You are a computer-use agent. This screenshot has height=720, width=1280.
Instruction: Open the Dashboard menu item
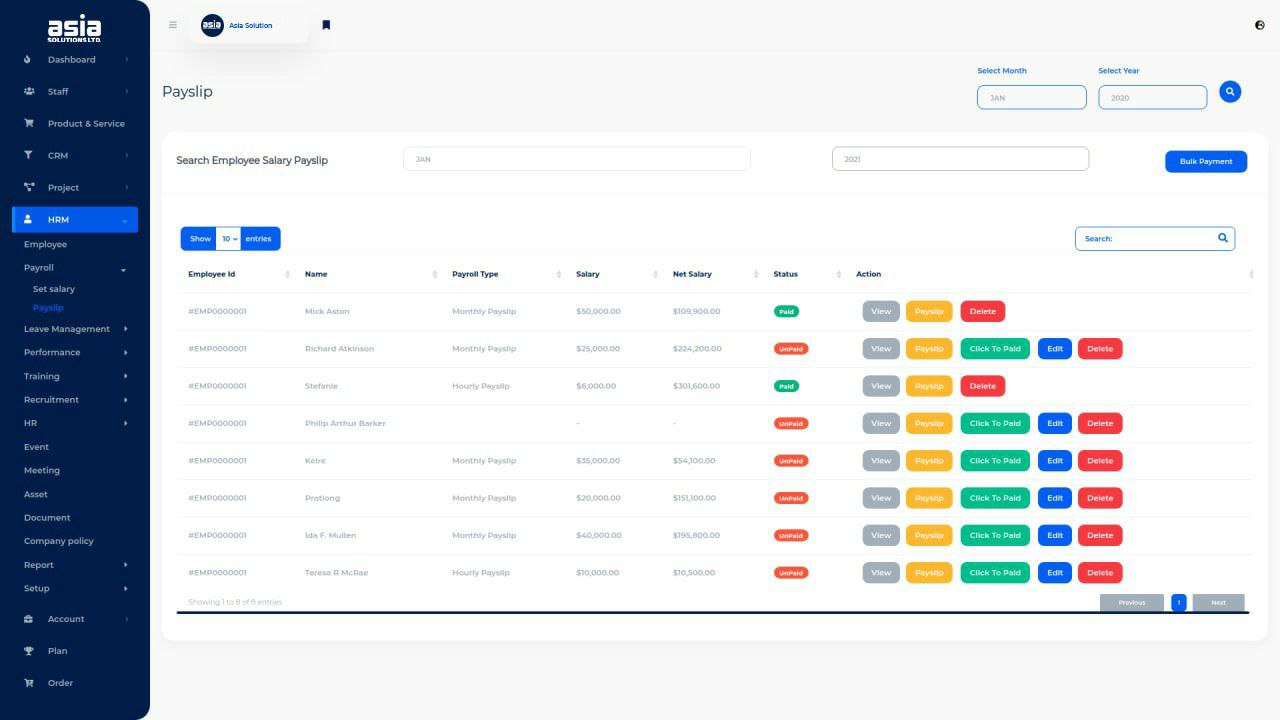(72, 60)
